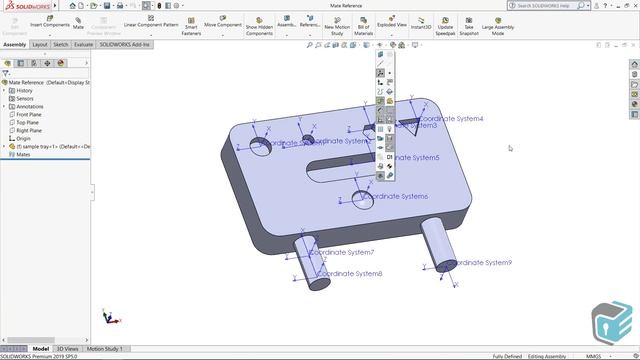This screenshot has height=360, width=640.
Task: Switch to Evaluate tab
Action: [x=83, y=44]
